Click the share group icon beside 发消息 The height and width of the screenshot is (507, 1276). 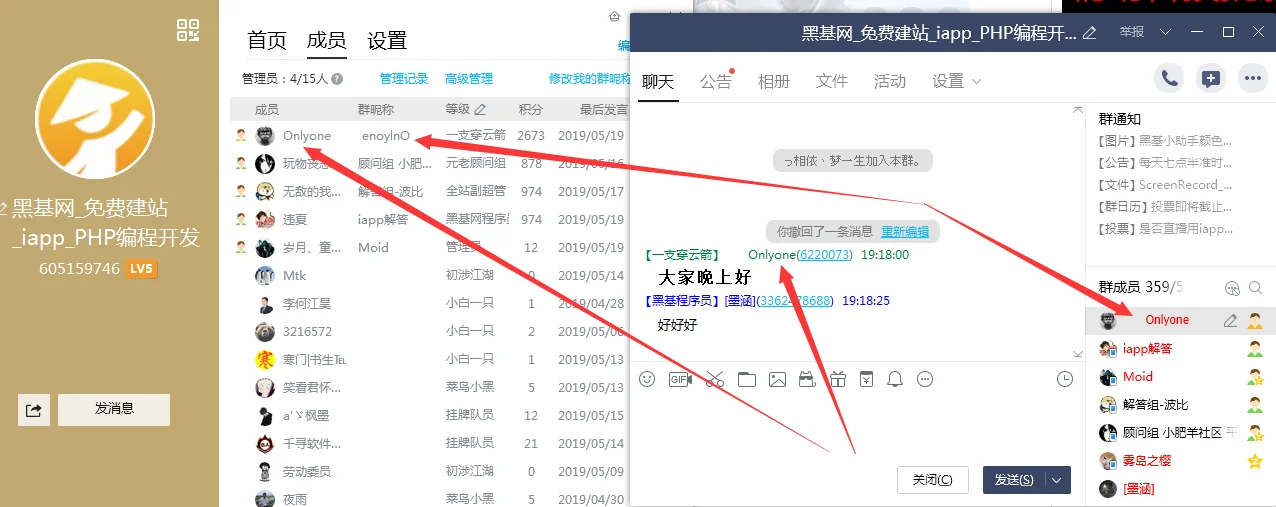(x=33, y=410)
